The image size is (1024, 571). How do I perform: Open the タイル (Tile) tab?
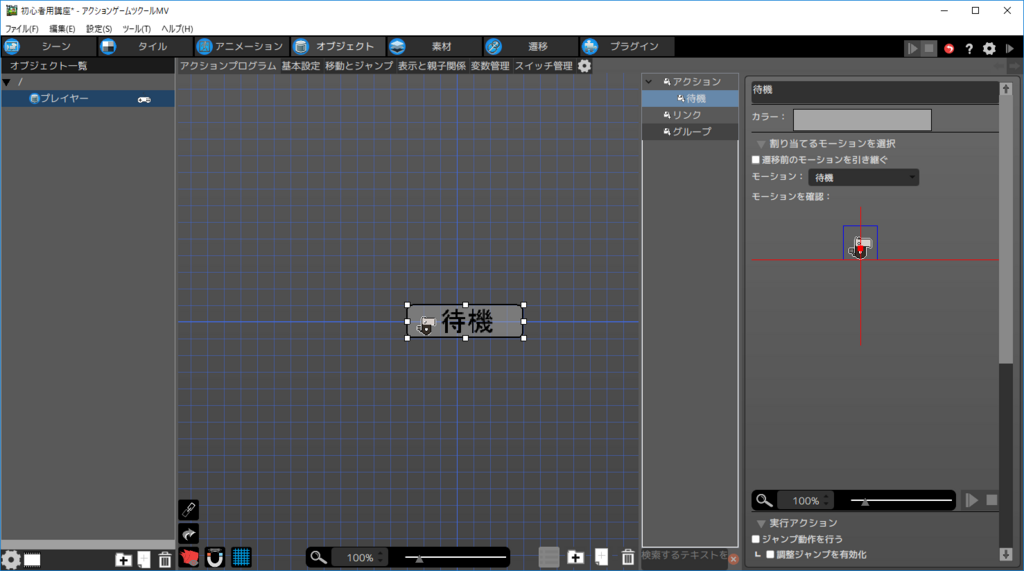(144, 46)
